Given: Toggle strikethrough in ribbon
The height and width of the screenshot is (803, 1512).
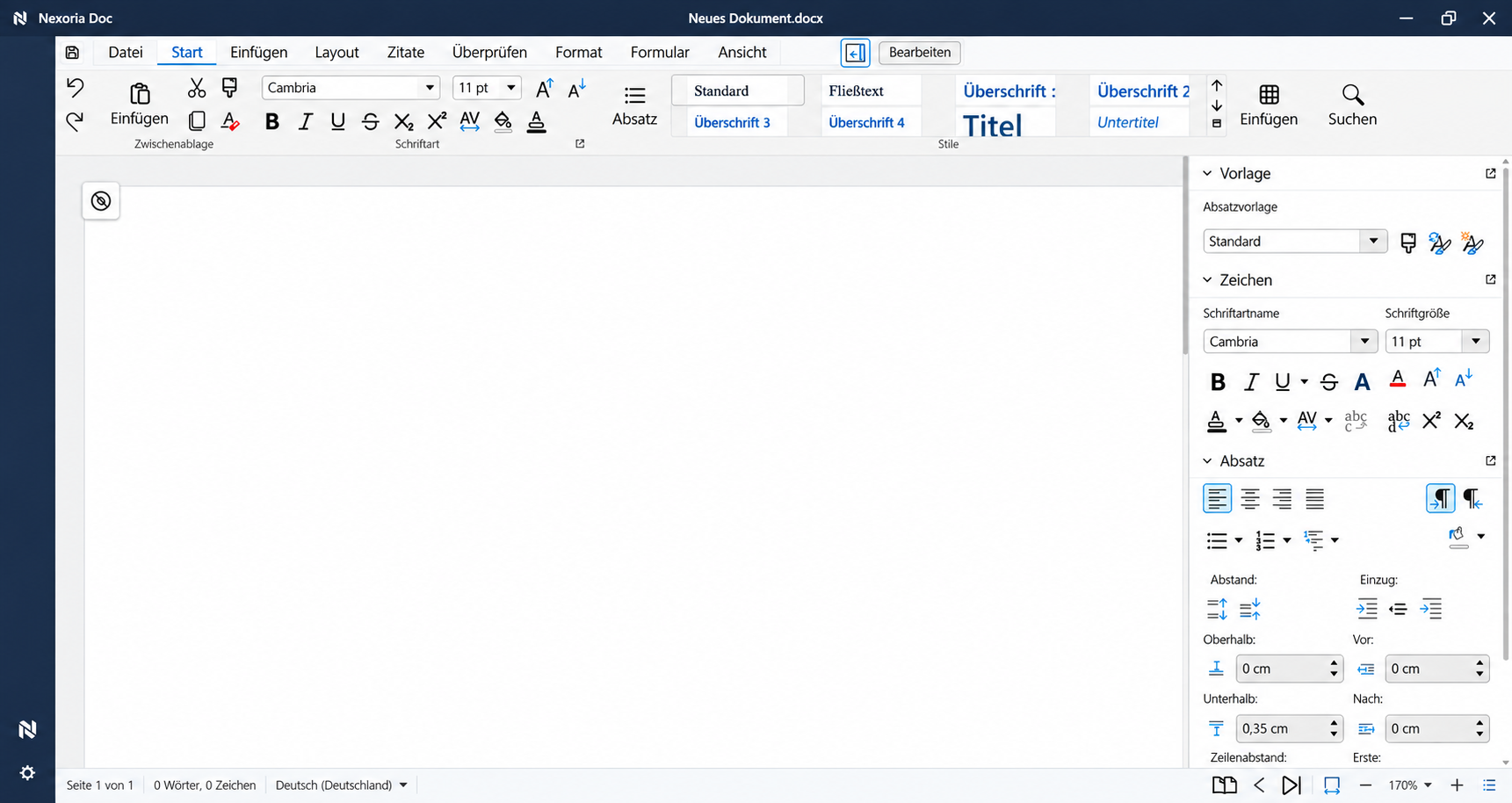Looking at the screenshot, I should (x=371, y=121).
